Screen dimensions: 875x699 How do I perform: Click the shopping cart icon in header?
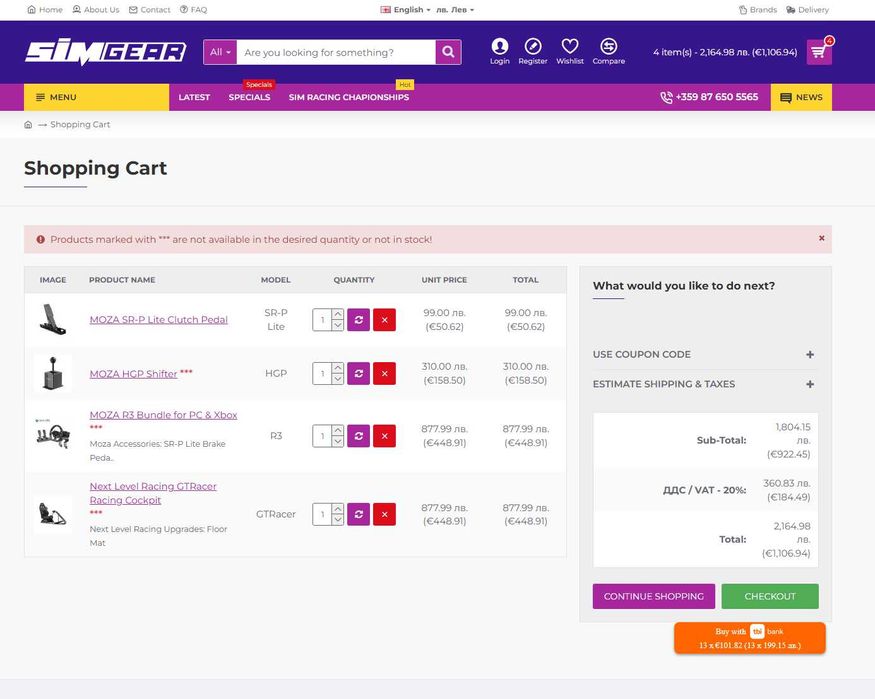[x=819, y=52]
